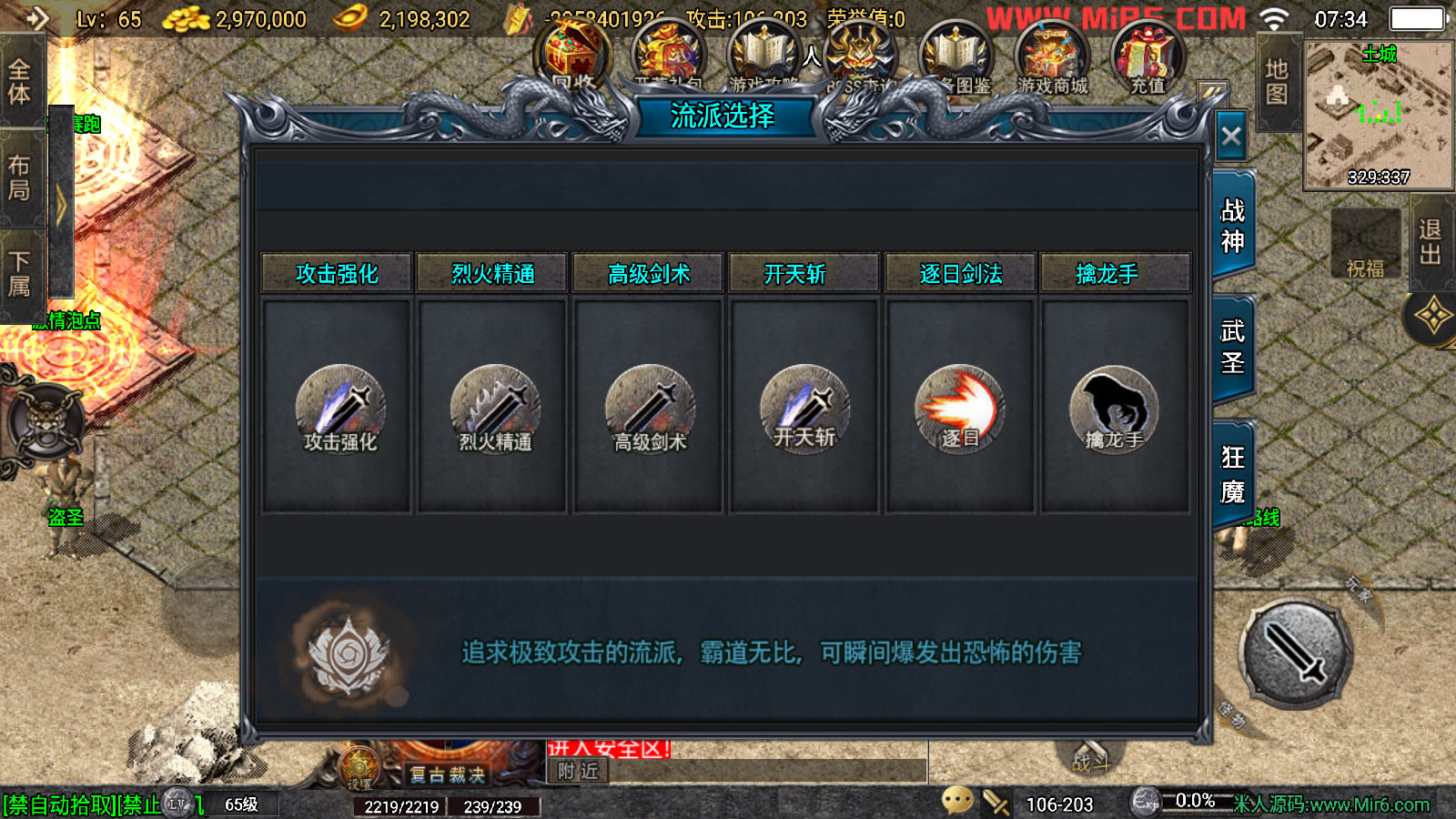Open the 充值 recharge gift icon
This screenshot has width=1456, height=819.
(1148, 58)
